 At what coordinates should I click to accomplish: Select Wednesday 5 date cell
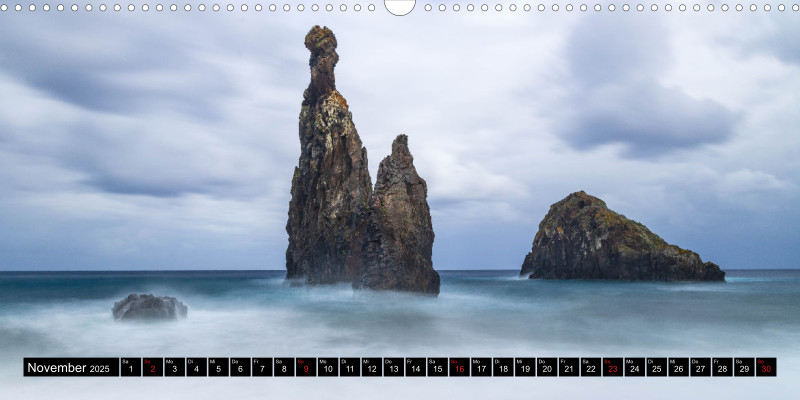pyautogui.click(x=218, y=367)
